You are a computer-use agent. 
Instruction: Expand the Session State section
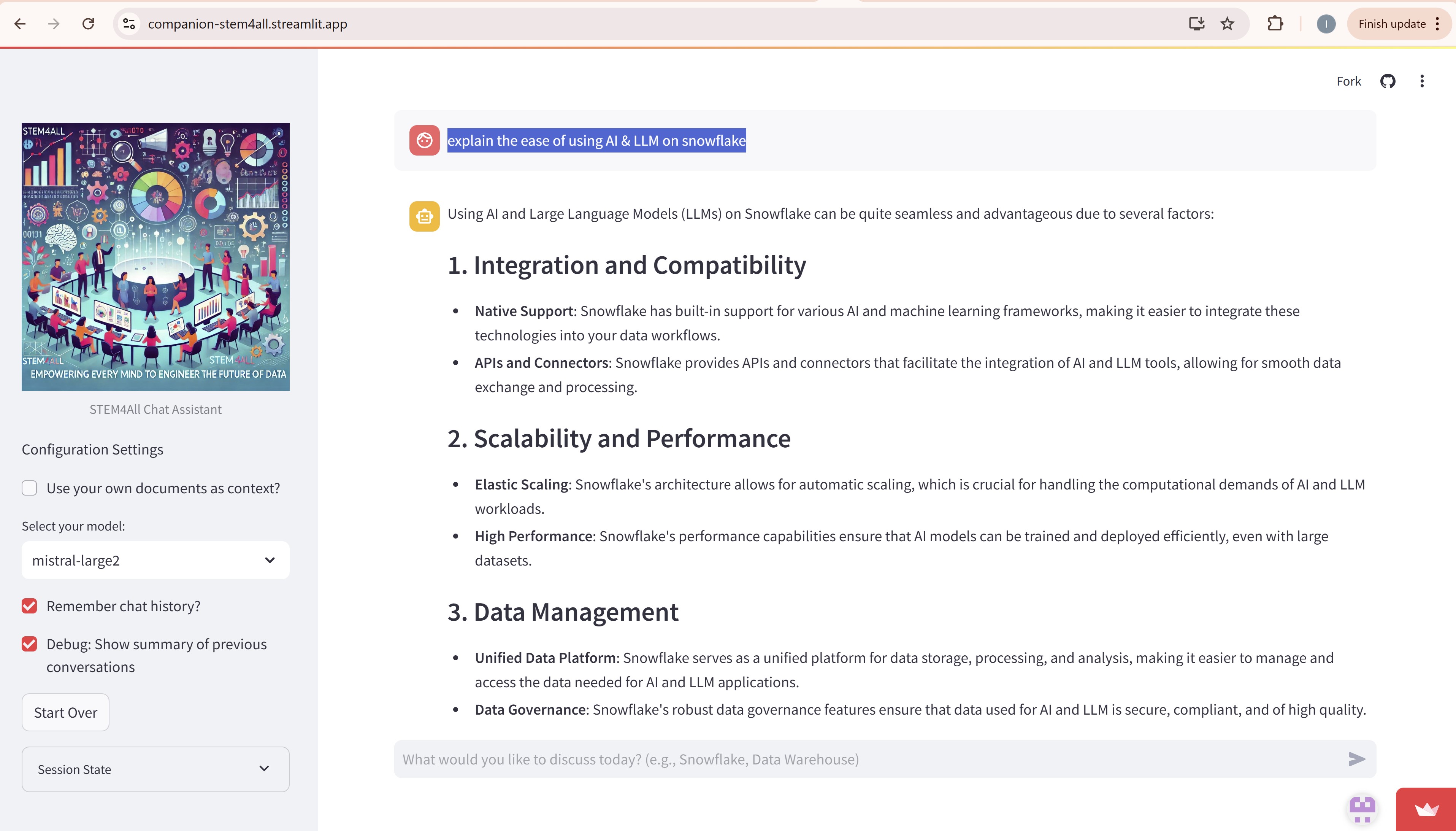coord(155,769)
